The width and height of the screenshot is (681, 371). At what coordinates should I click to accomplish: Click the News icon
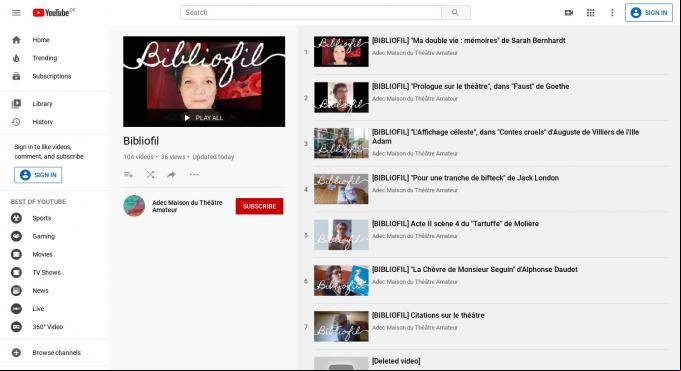16,291
